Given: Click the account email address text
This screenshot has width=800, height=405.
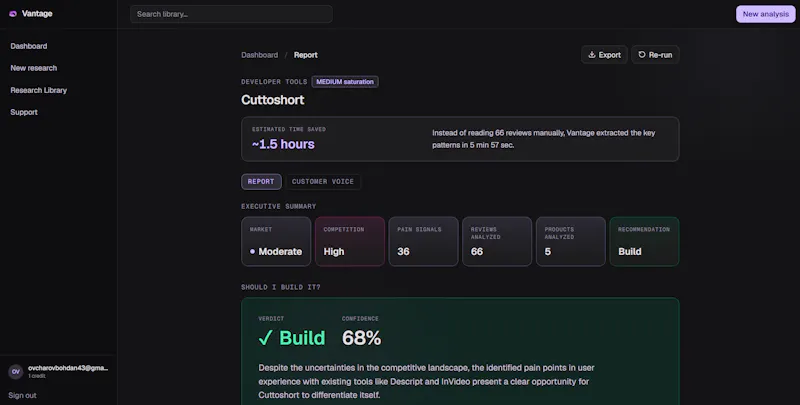Looking at the screenshot, I should click(x=68, y=368).
